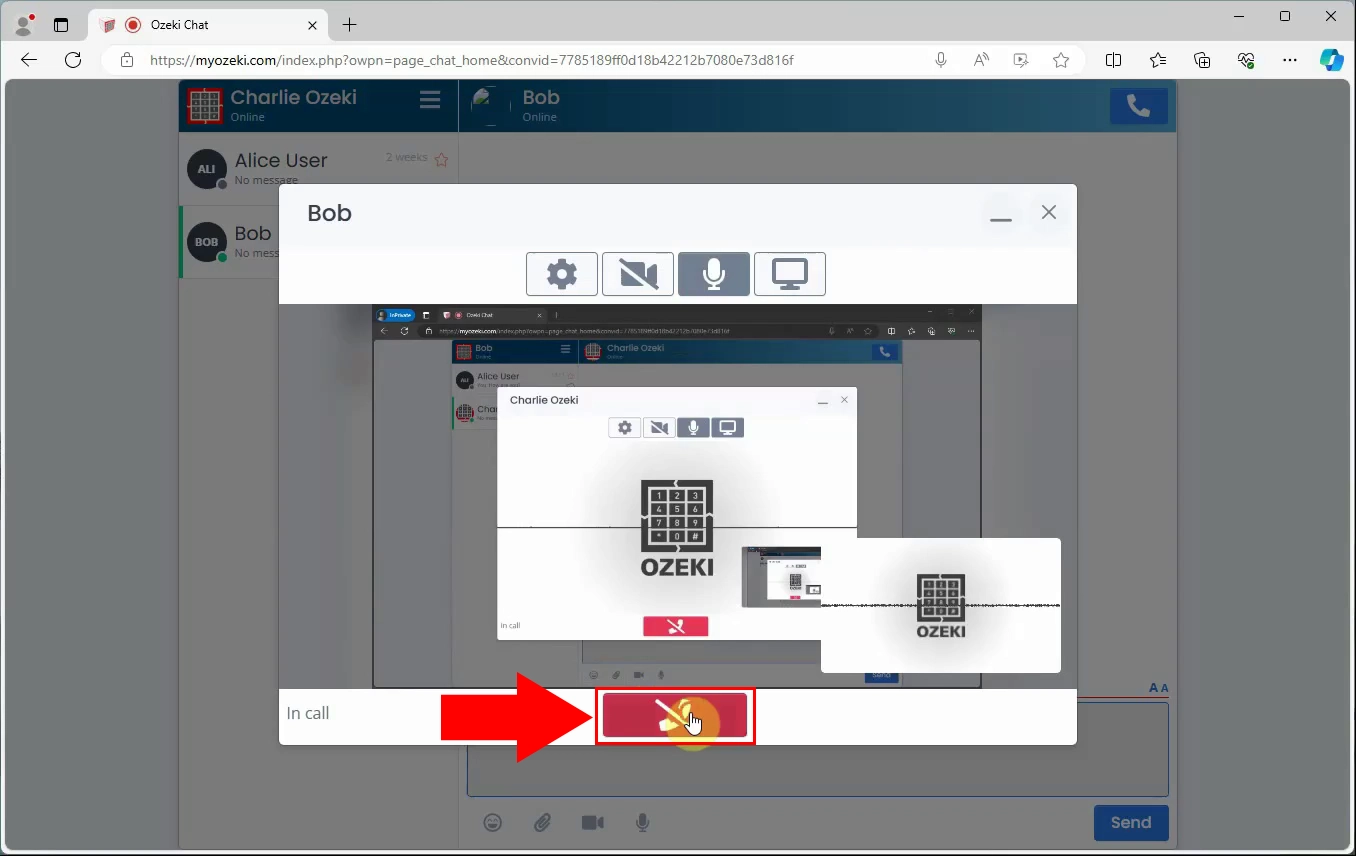Mute the microphone in the call dialog
The height and width of the screenshot is (856, 1356).
pyautogui.click(x=714, y=274)
